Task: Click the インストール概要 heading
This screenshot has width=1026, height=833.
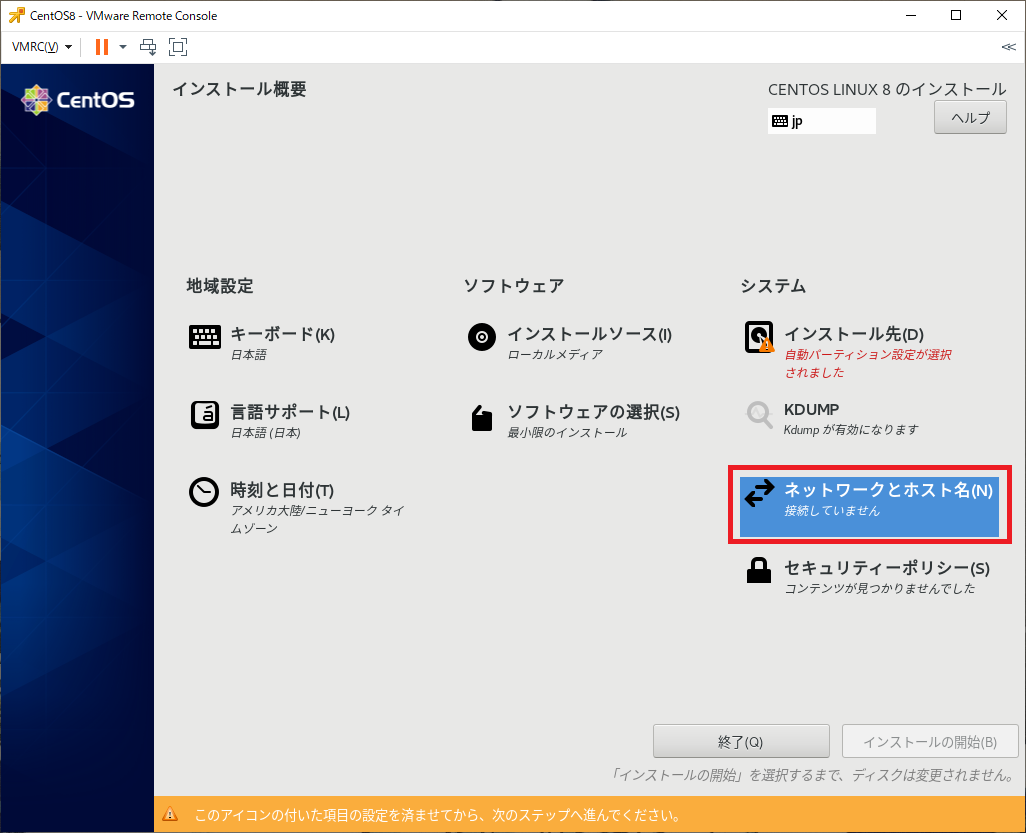Action: (239, 89)
